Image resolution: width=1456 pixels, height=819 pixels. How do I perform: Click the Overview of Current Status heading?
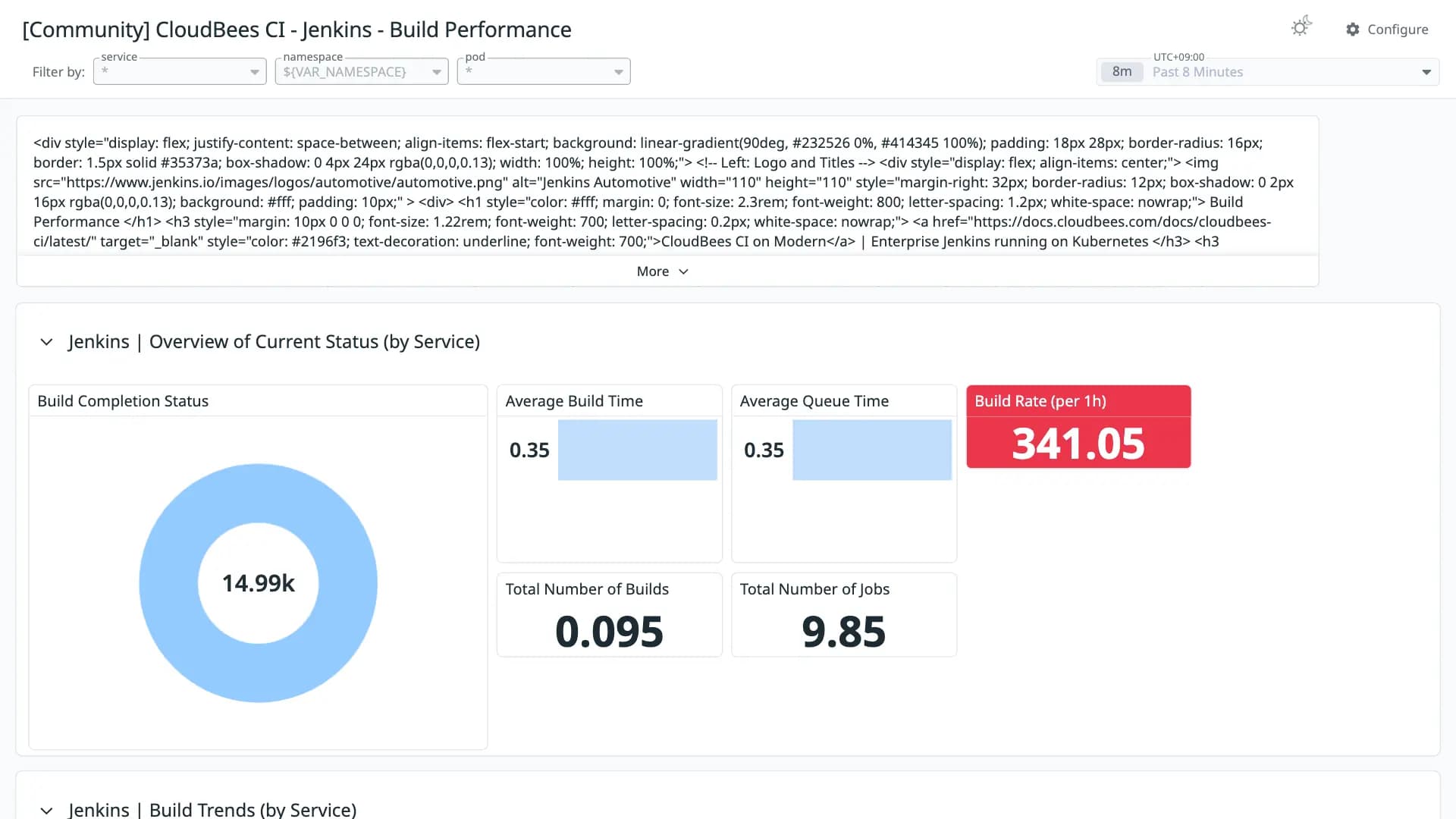pos(274,341)
